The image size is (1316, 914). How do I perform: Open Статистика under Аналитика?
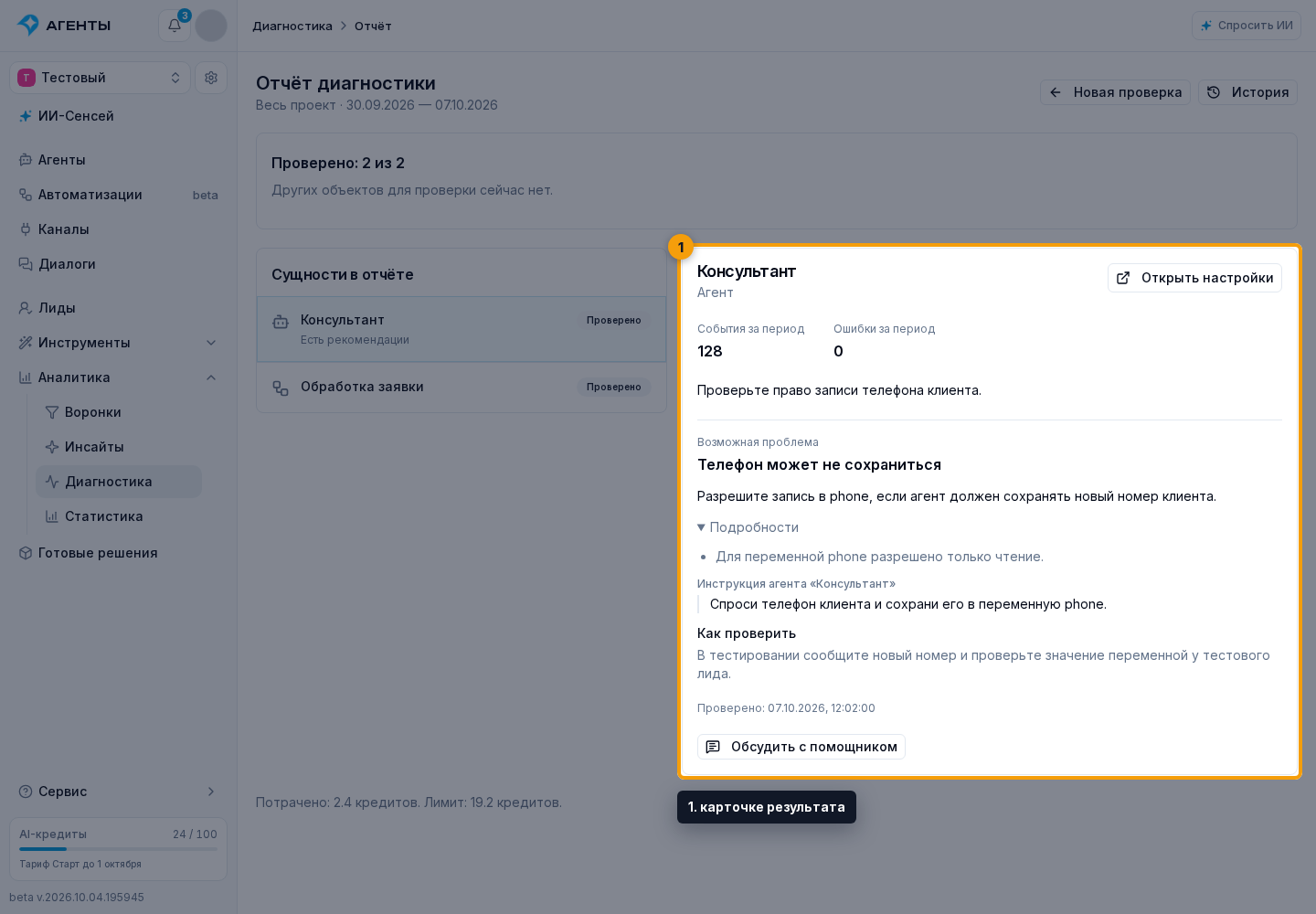point(119,516)
